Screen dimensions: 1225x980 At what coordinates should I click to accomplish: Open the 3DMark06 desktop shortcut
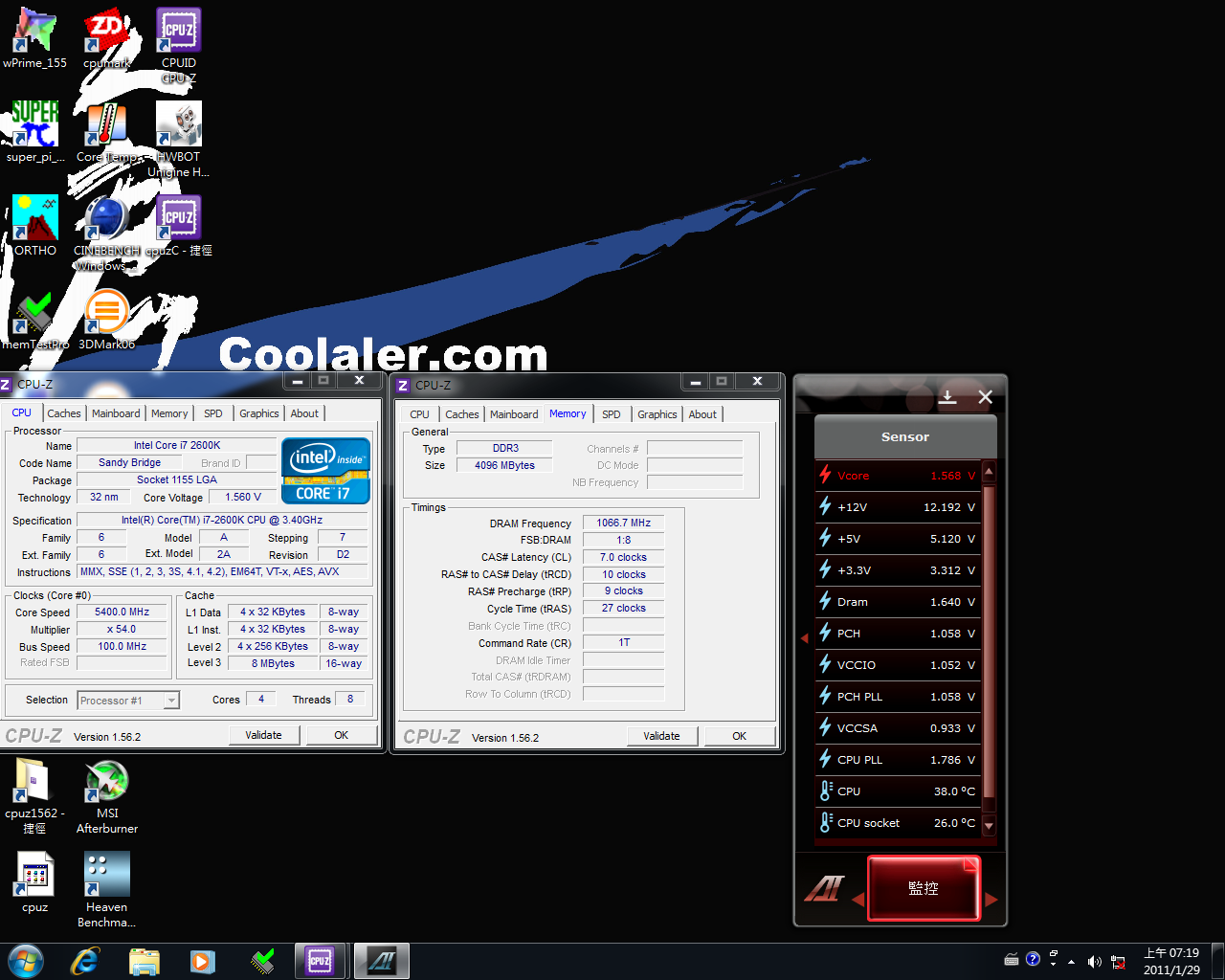(106, 320)
